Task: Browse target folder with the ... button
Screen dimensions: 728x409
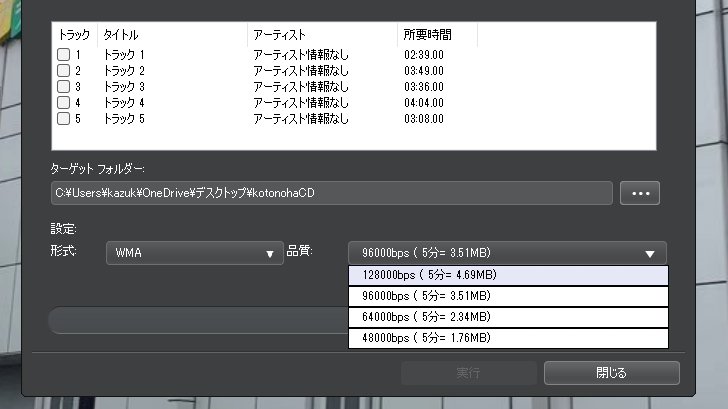Action: (x=640, y=193)
